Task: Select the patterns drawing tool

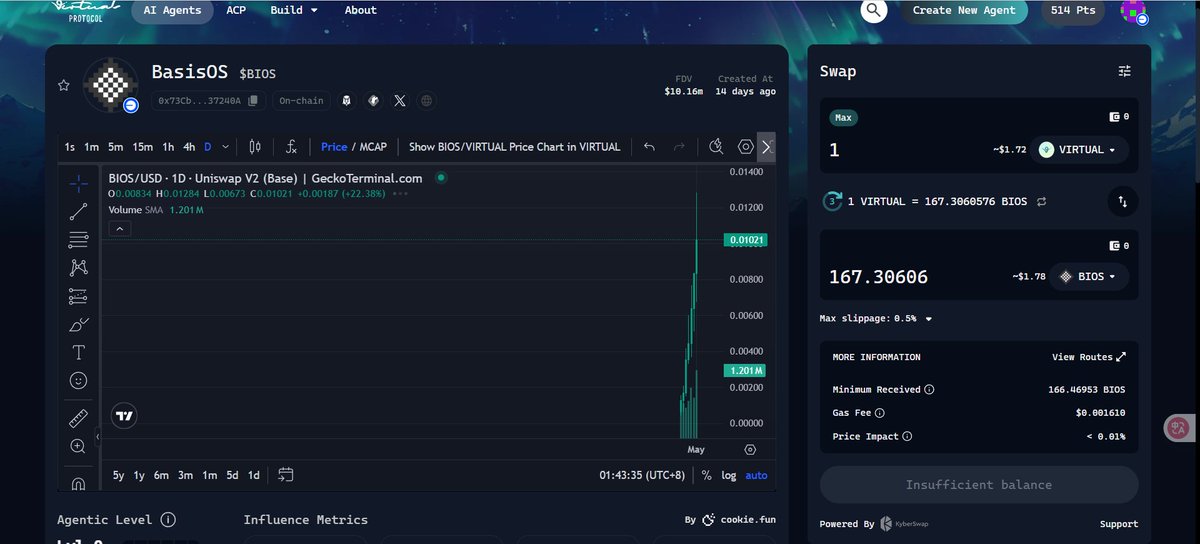Action: point(78,267)
